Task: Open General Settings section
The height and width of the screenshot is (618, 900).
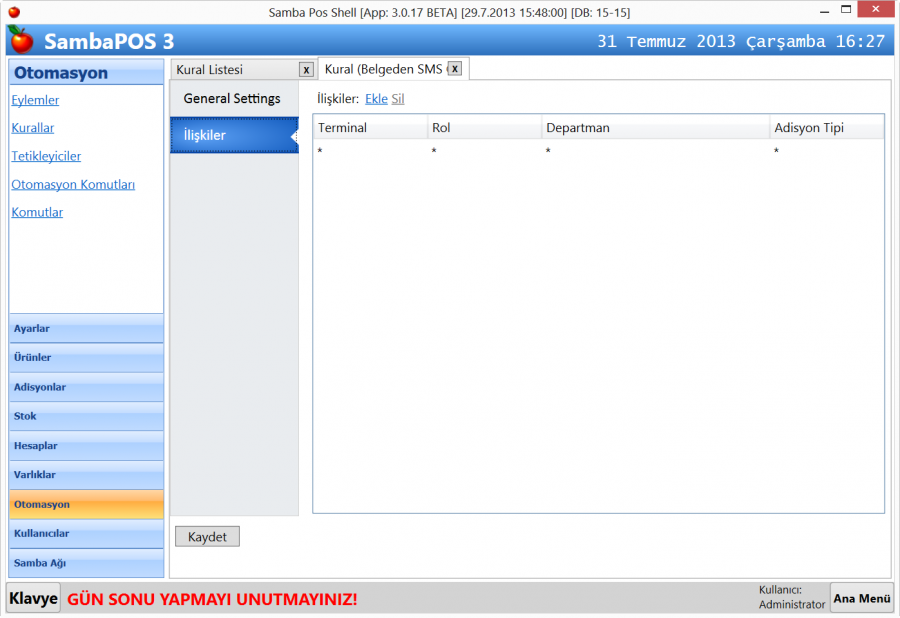Action: (x=232, y=99)
